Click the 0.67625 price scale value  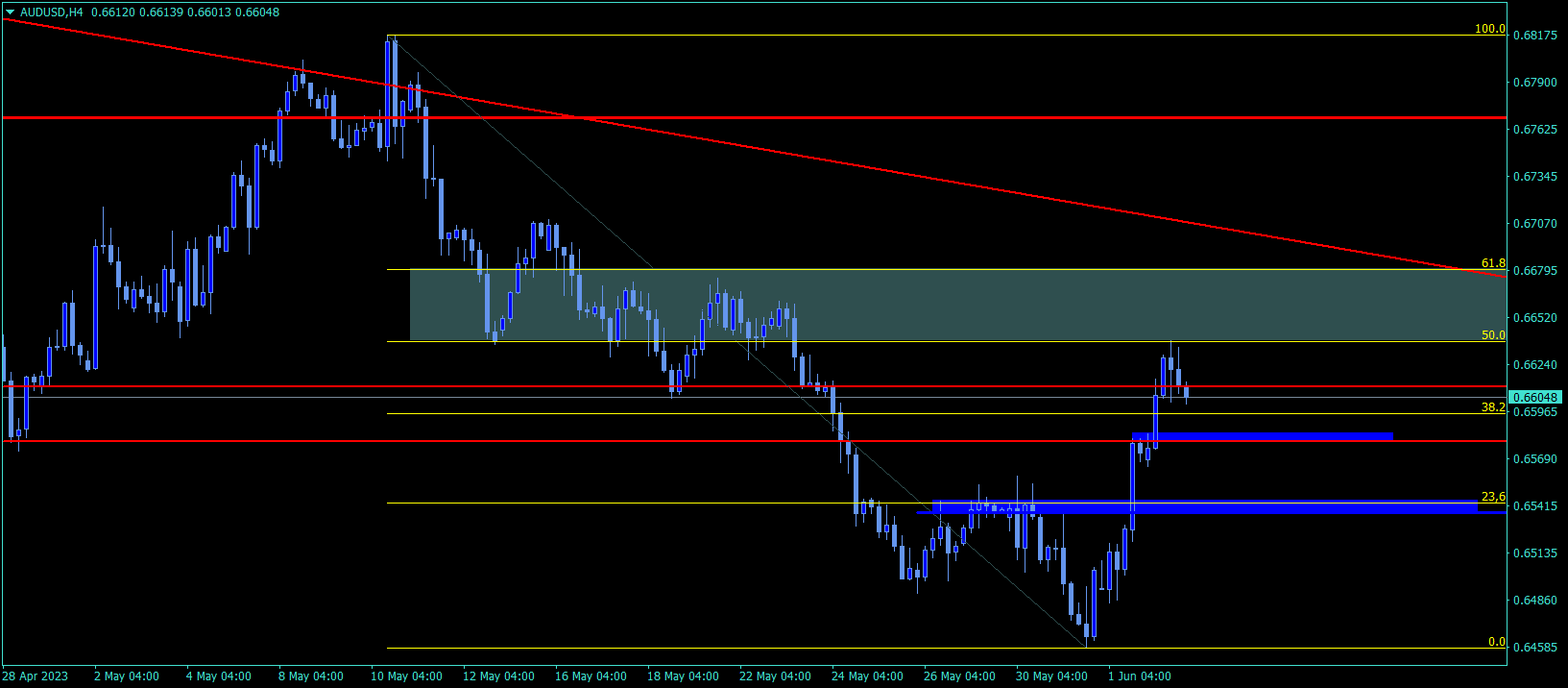pos(1534,130)
